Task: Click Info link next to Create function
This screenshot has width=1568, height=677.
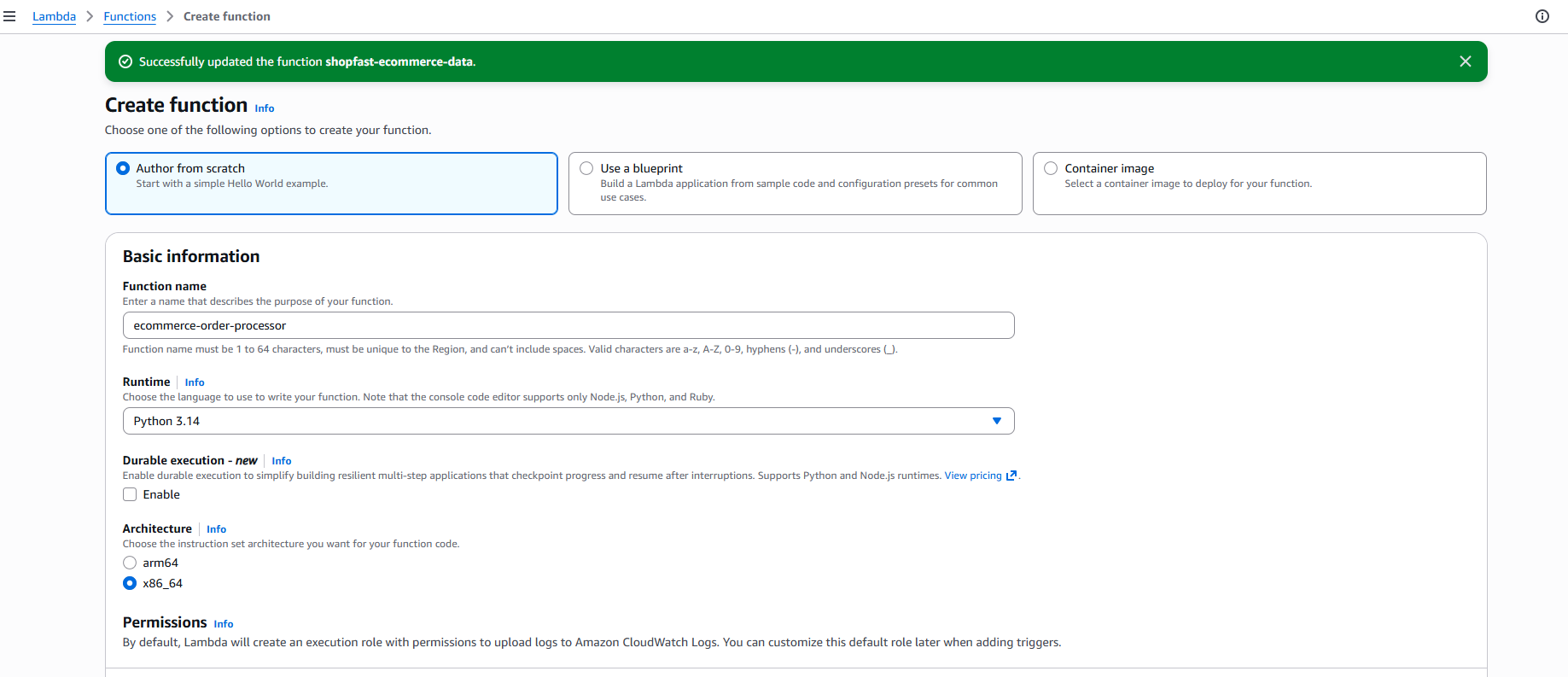Action: (265, 108)
